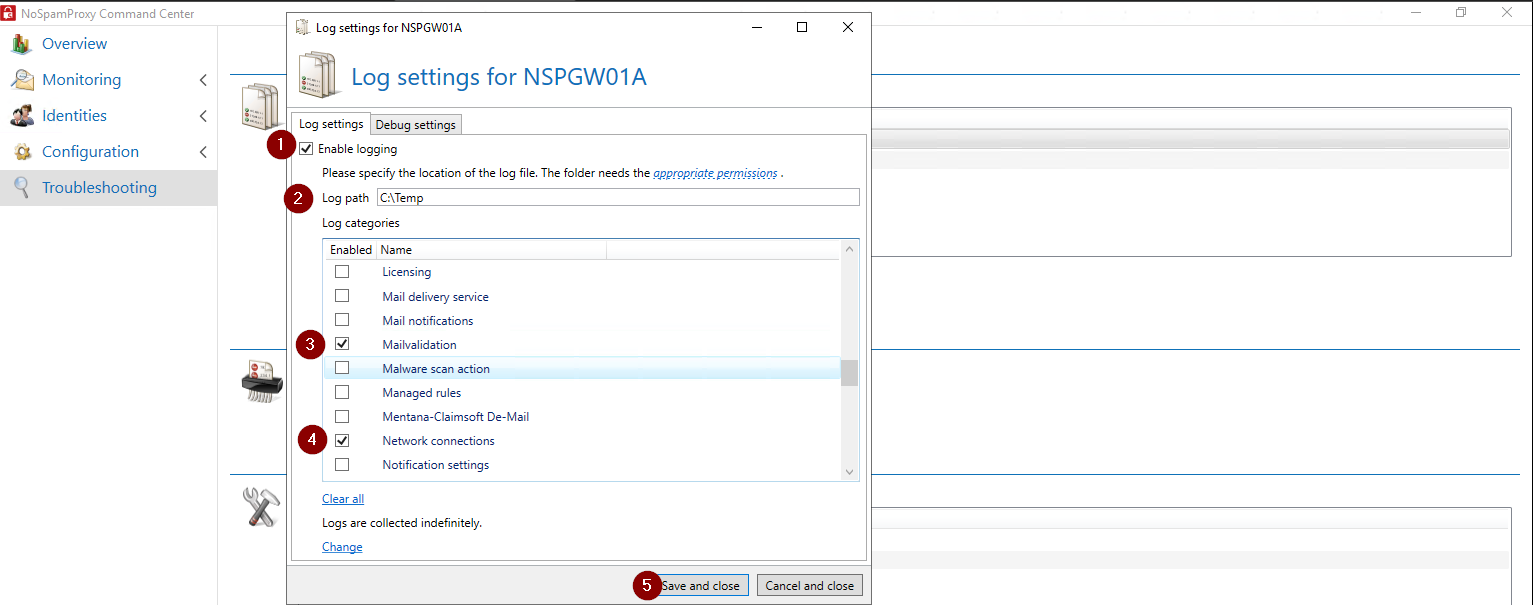
Task: Select the Log settings tab
Action: 331,124
